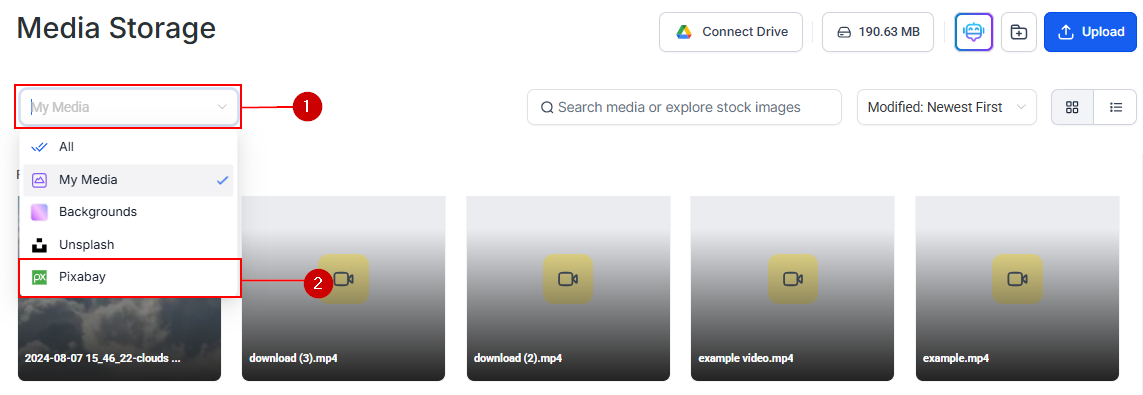Open the Modified: Newest First sort dropdown
Screen dimensions: 1143x395
click(x=946, y=107)
